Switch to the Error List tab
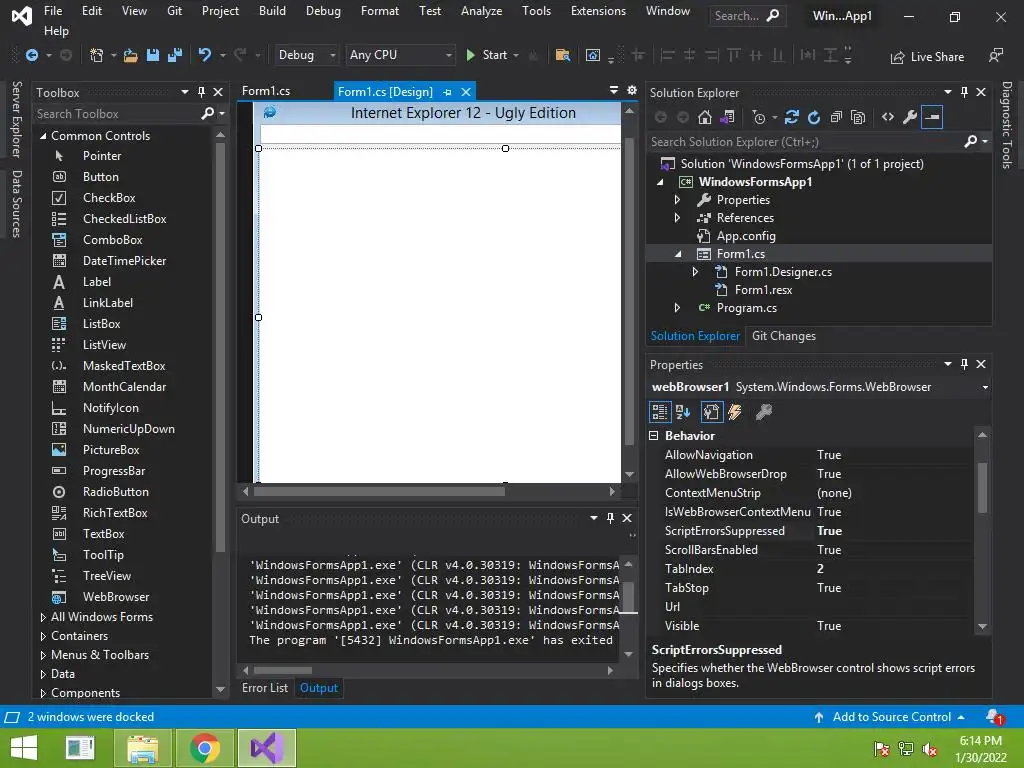 click(x=264, y=688)
